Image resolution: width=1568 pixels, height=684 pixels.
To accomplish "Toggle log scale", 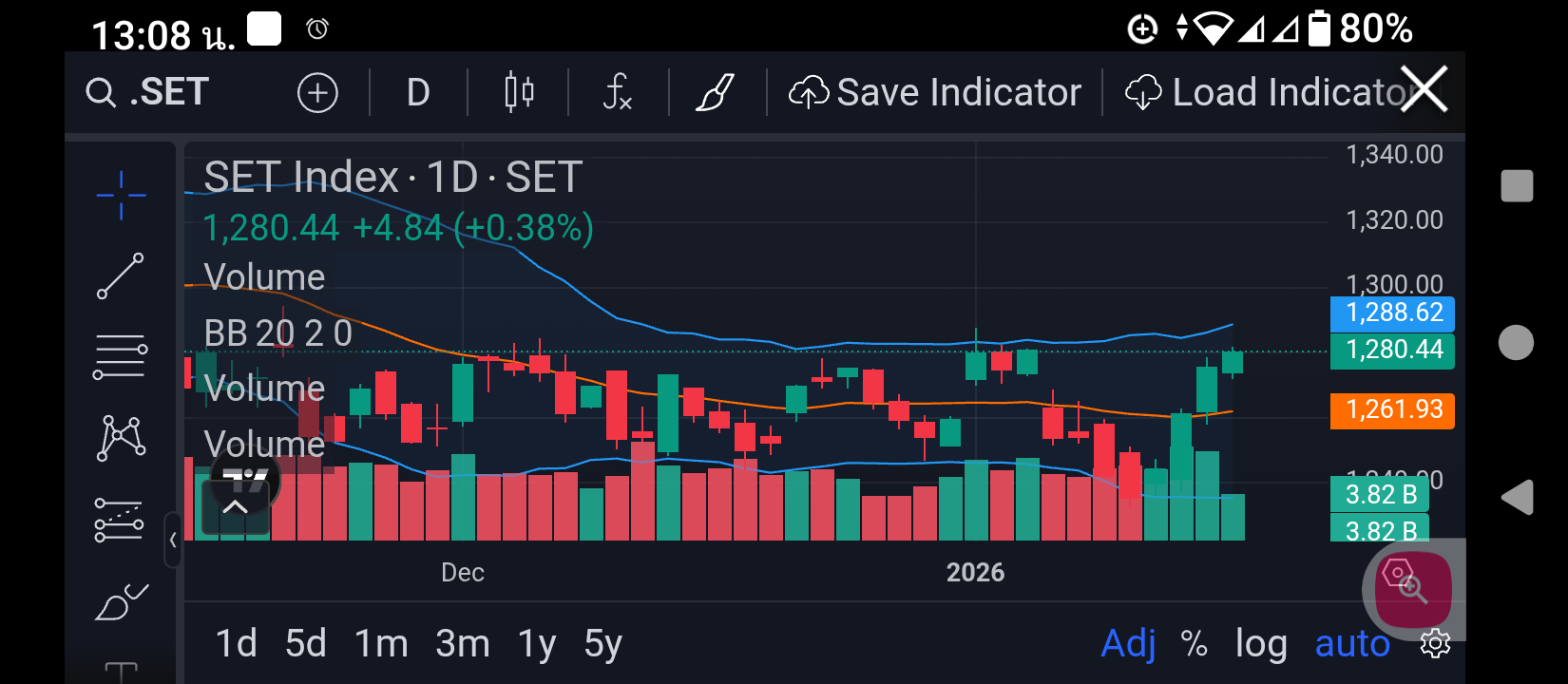I will tap(1261, 644).
